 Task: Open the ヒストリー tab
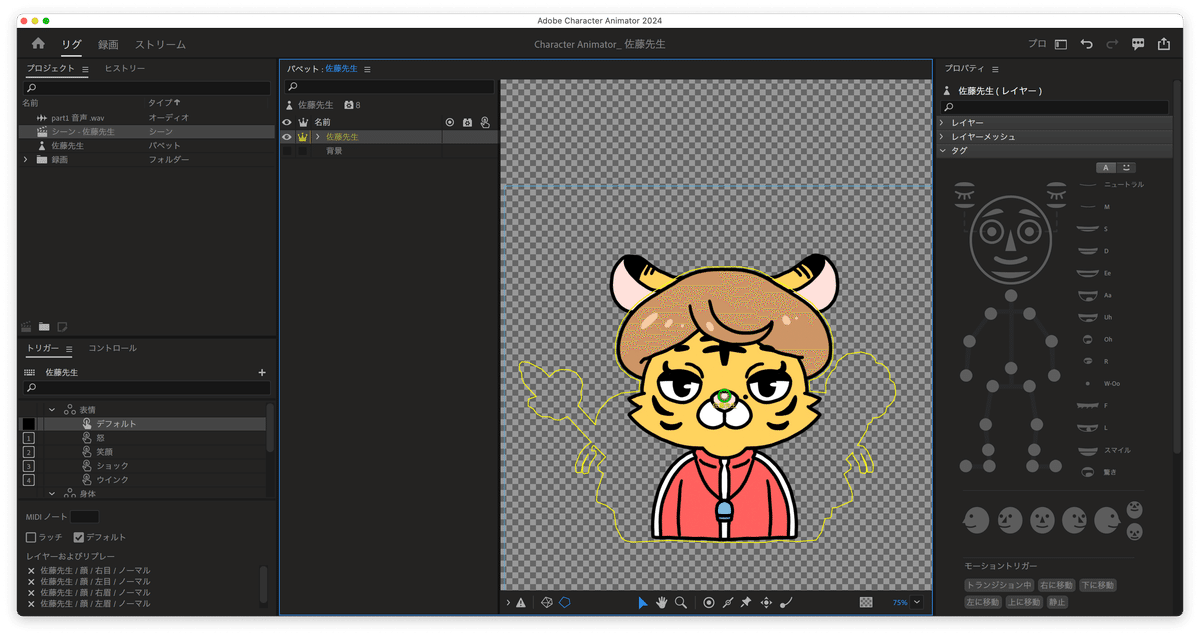tap(125, 68)
